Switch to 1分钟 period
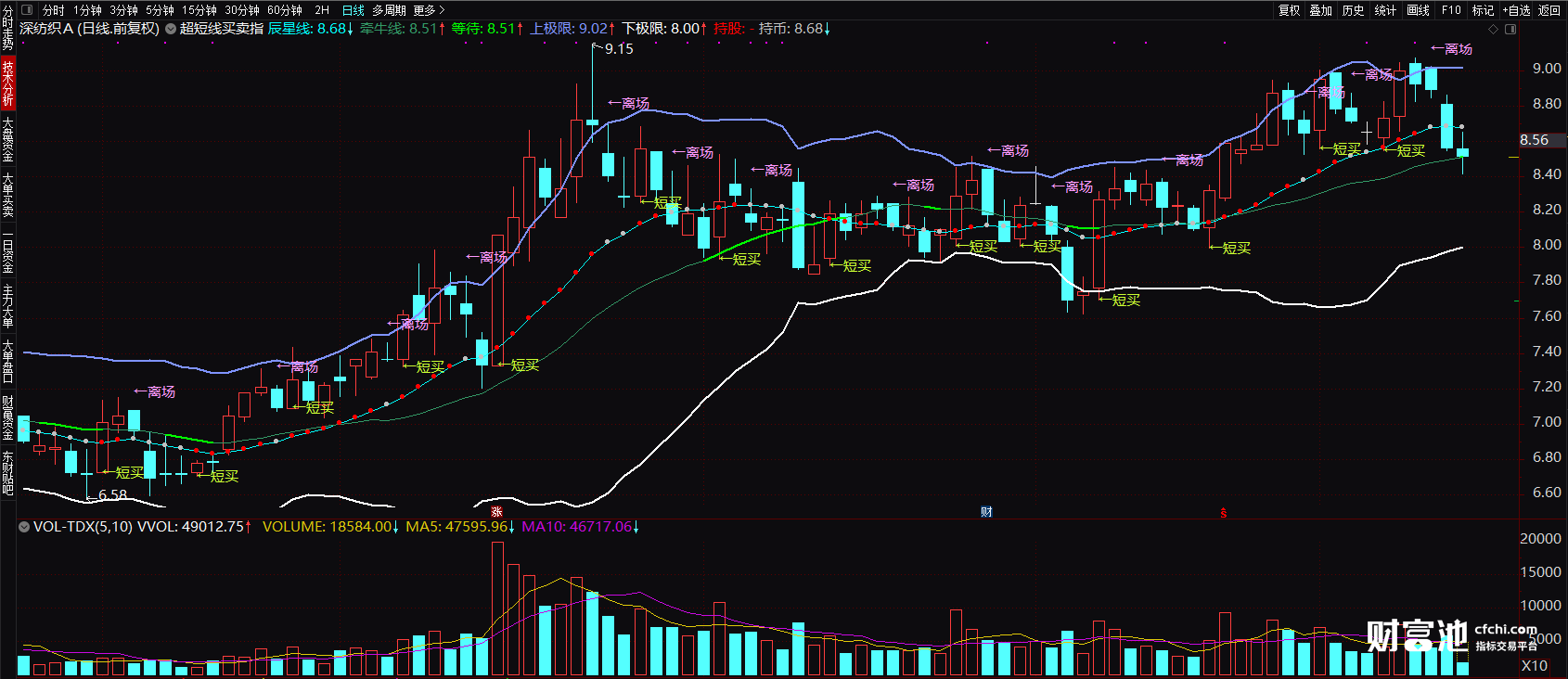This screenshot has width=1568, height=679. 87,10
